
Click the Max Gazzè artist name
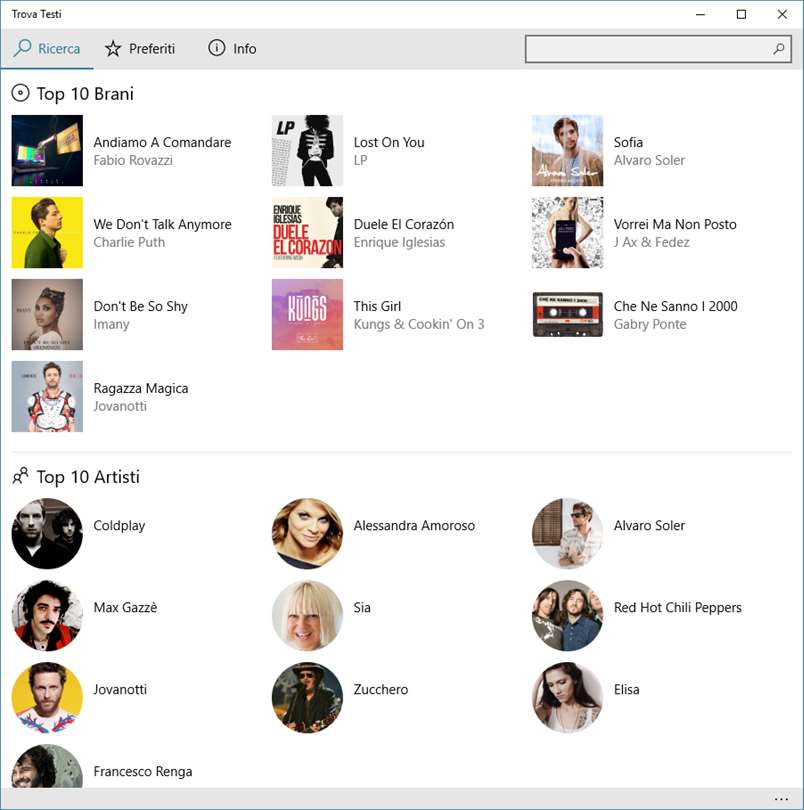point(125,608)
